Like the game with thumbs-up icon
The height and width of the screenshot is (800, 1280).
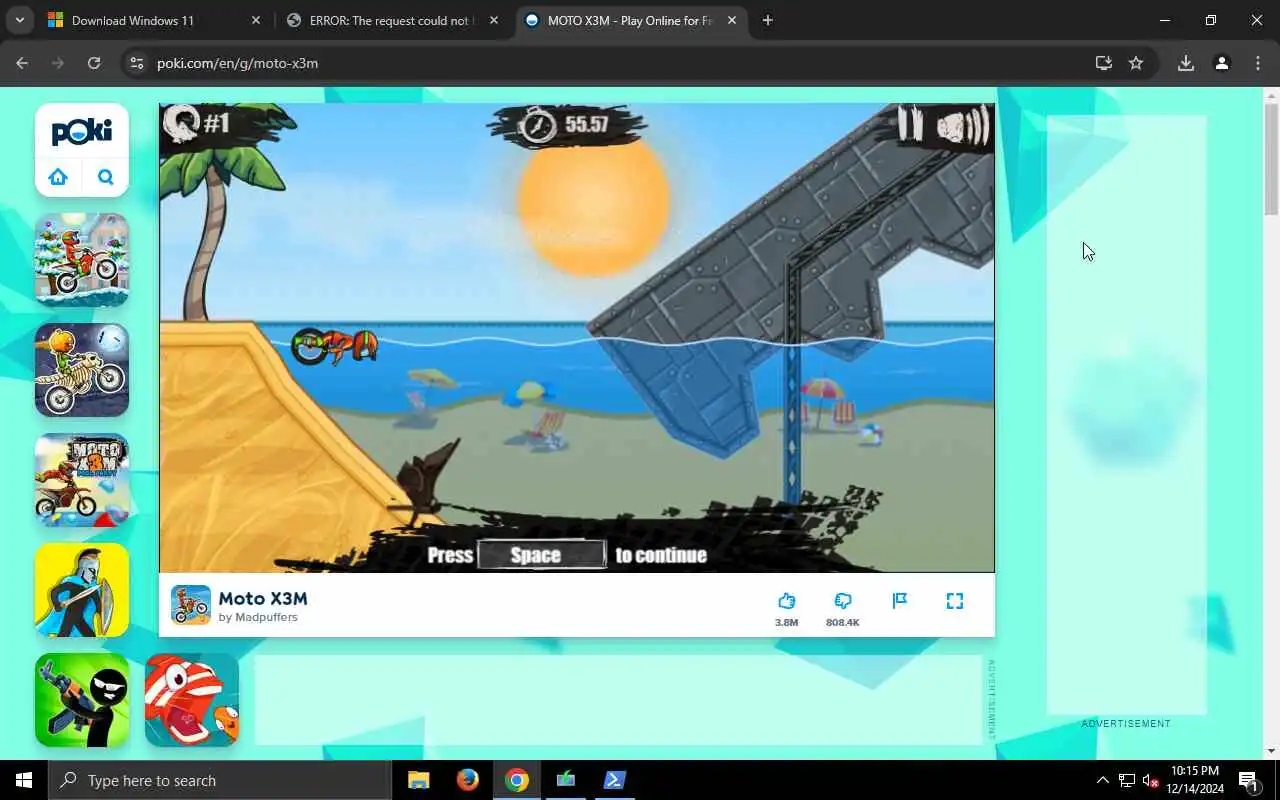coord(786,601)
